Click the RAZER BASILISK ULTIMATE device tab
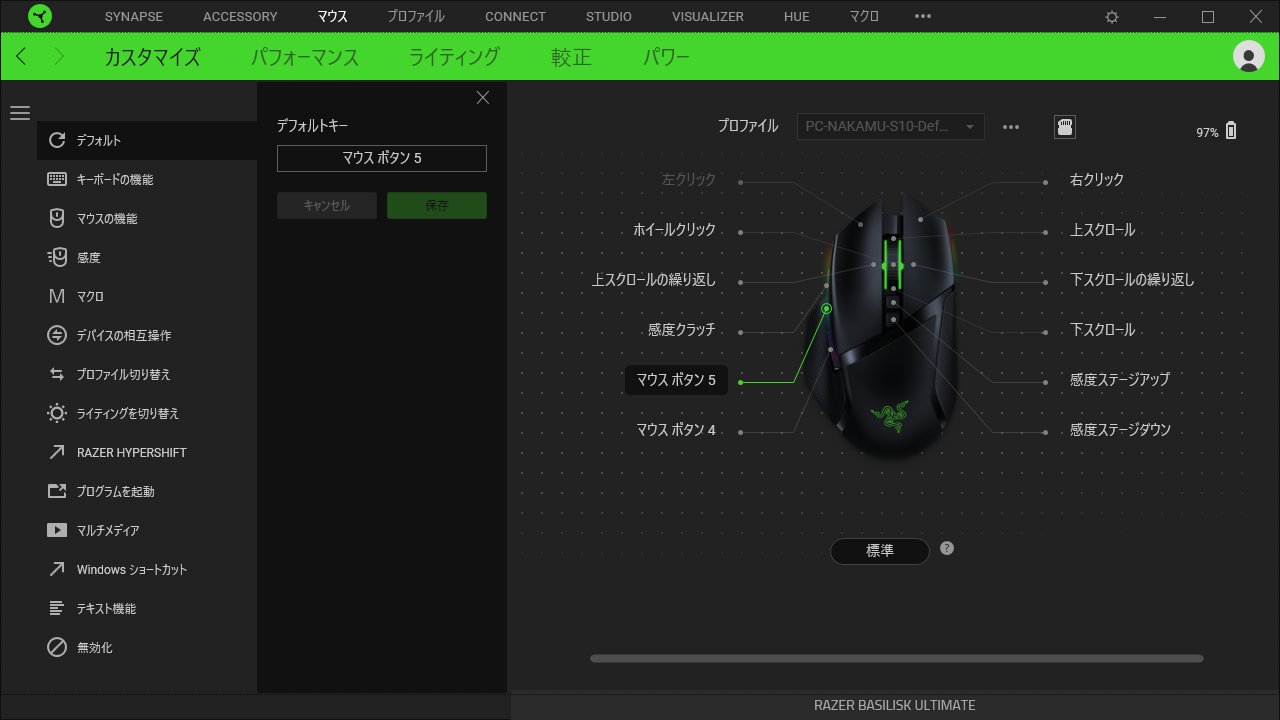This screenshot has width=1280, height=720. (x=895, y=705)
